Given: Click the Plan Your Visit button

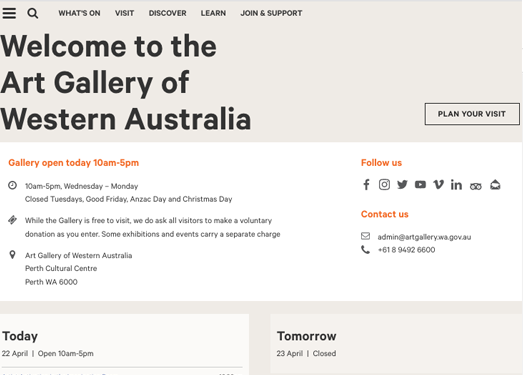Looking at the screenshot, I should 472,114.
